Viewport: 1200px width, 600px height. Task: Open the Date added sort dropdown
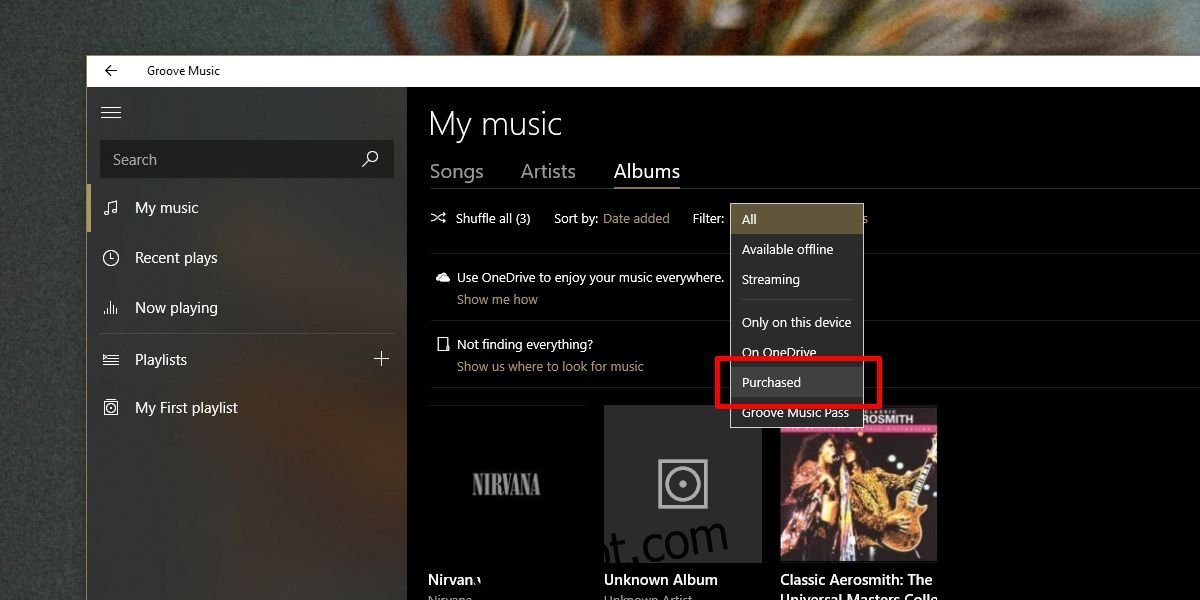tap(636, 218)
